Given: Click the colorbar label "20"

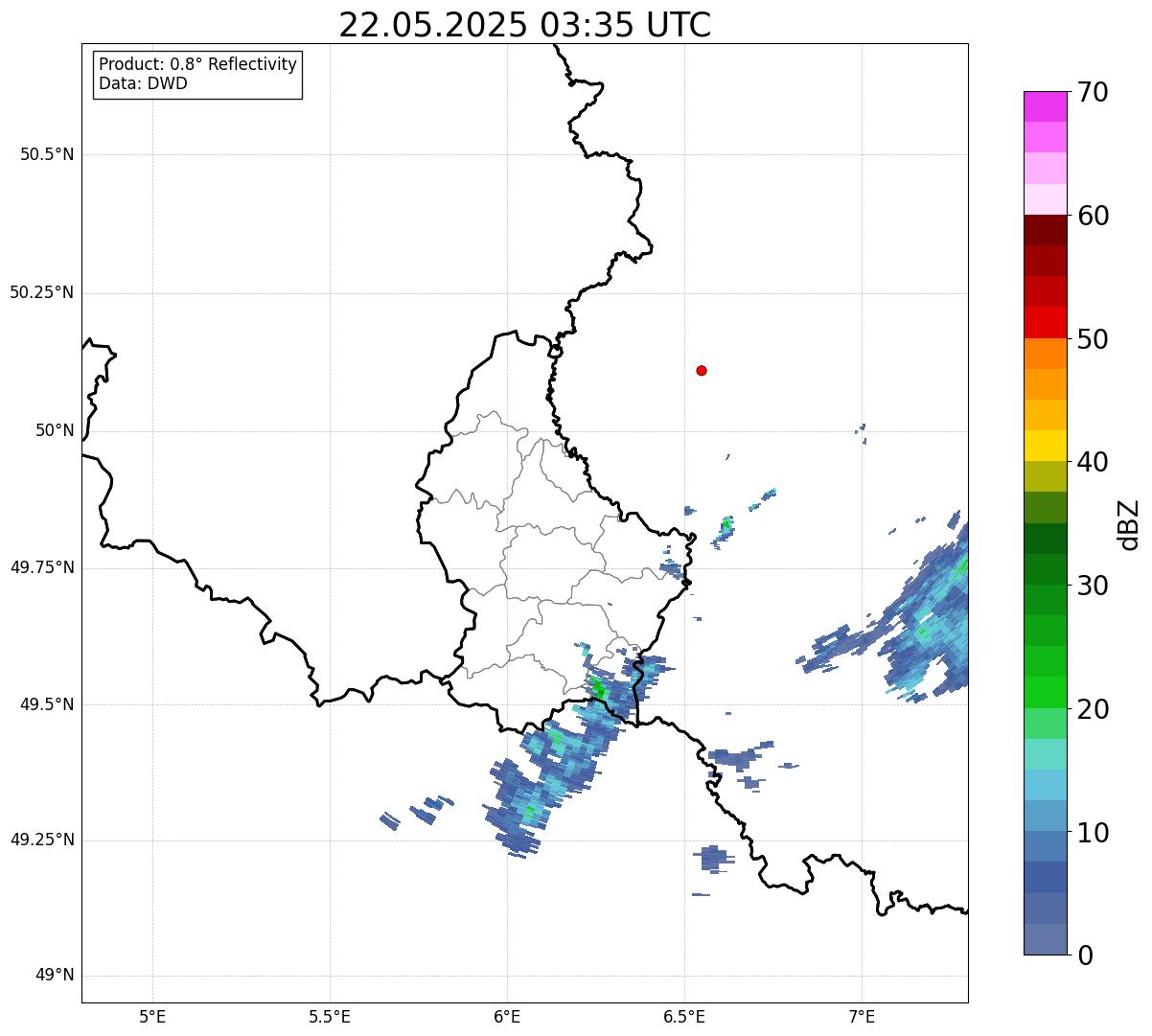Looking at the screenshot, I should coord(1093,709).
